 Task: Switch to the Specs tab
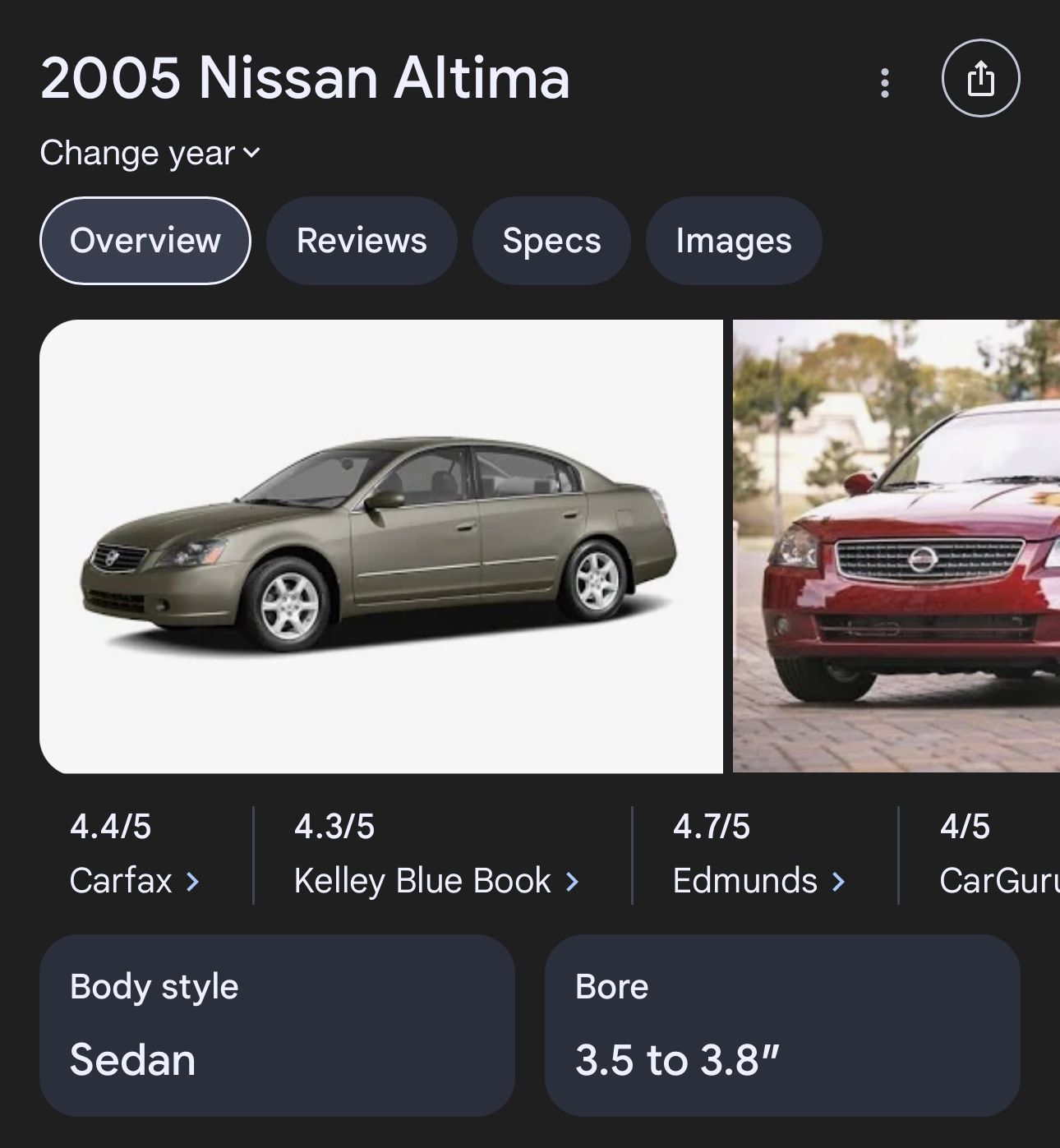pyautogui.click(x=551, y=240)
